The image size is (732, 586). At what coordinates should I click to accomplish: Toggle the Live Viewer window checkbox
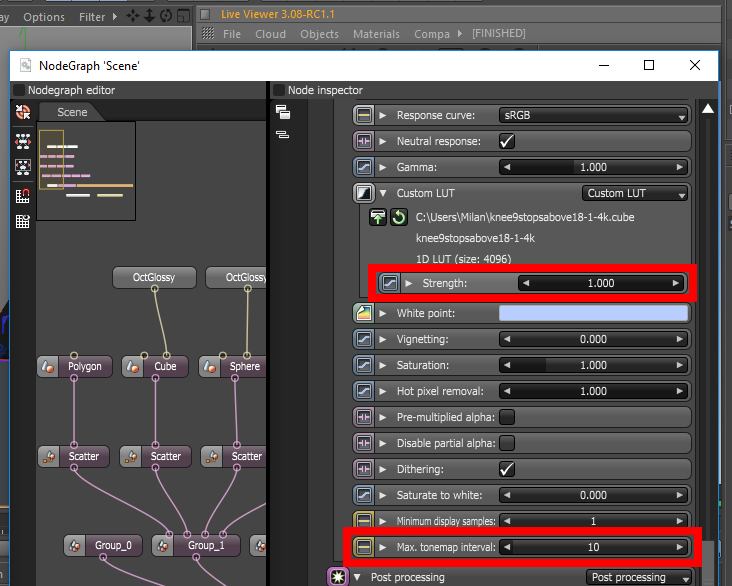[205, 14]
